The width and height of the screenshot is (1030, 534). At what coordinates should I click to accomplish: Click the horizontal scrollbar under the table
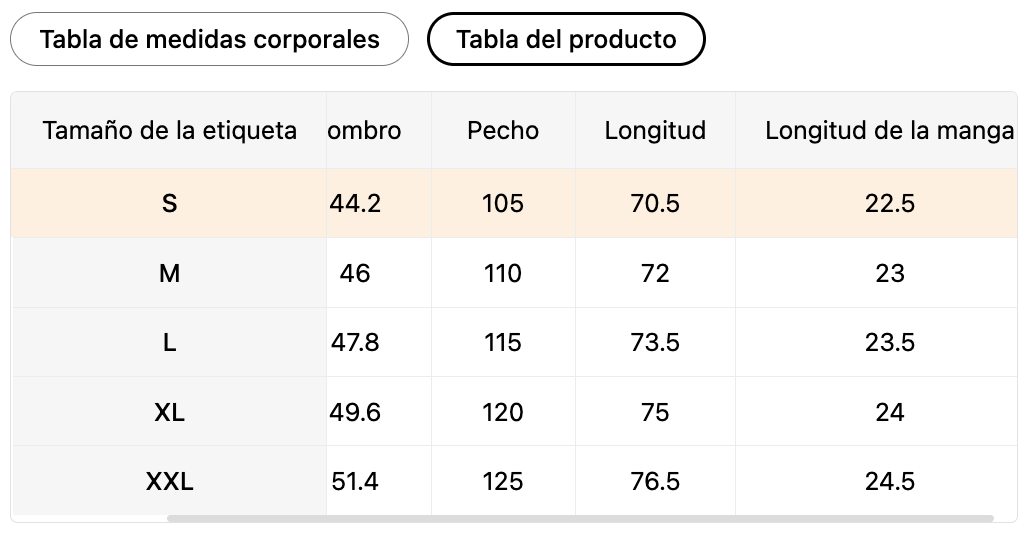(x=580, y=518)
